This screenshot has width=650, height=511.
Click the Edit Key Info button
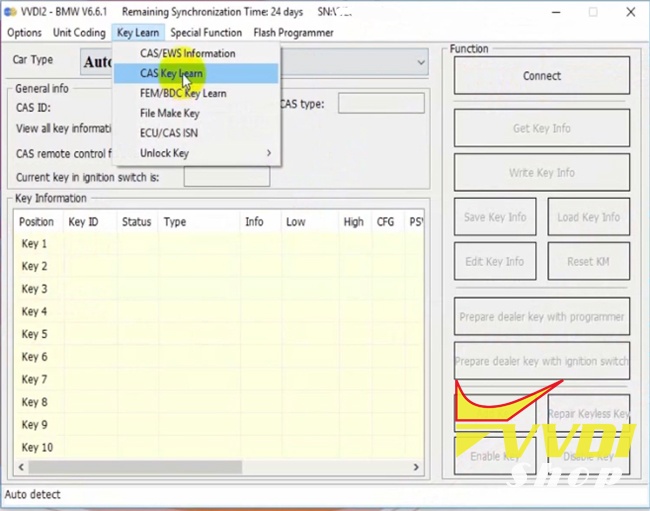pos(495,261)
